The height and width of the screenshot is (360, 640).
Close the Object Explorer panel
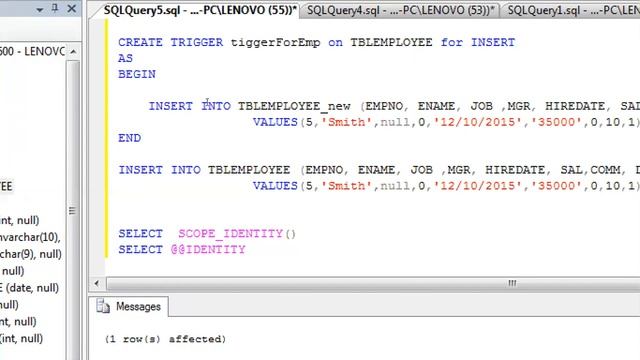point(71,8)
